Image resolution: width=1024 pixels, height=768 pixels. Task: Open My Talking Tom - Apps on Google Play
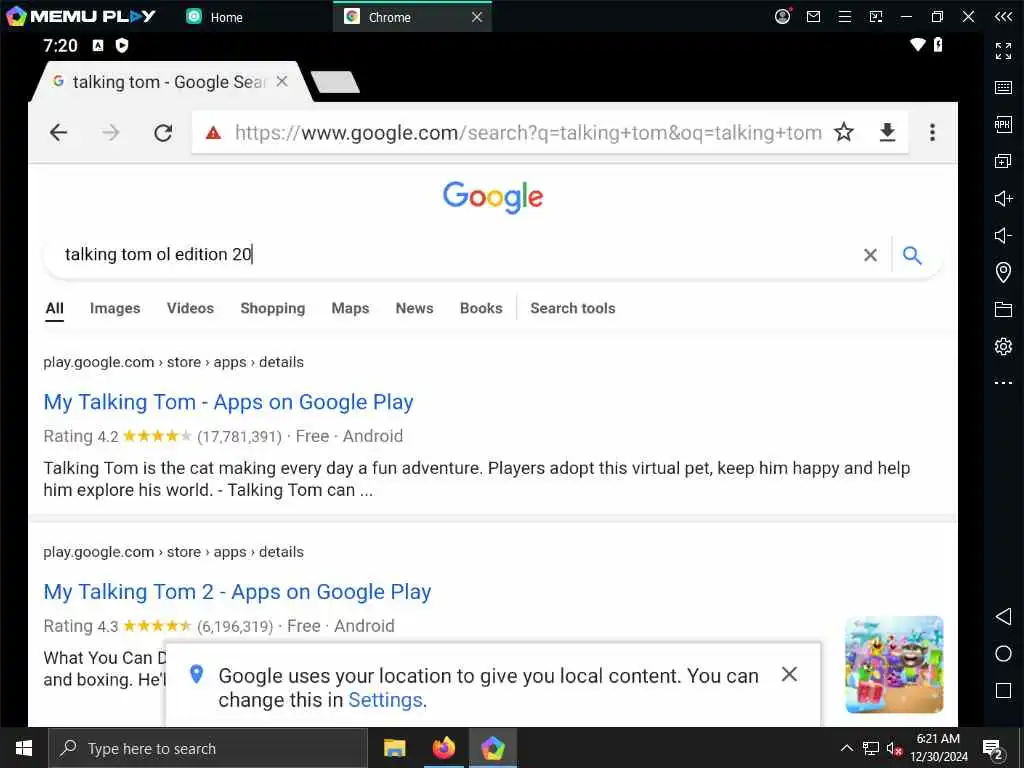229,402
